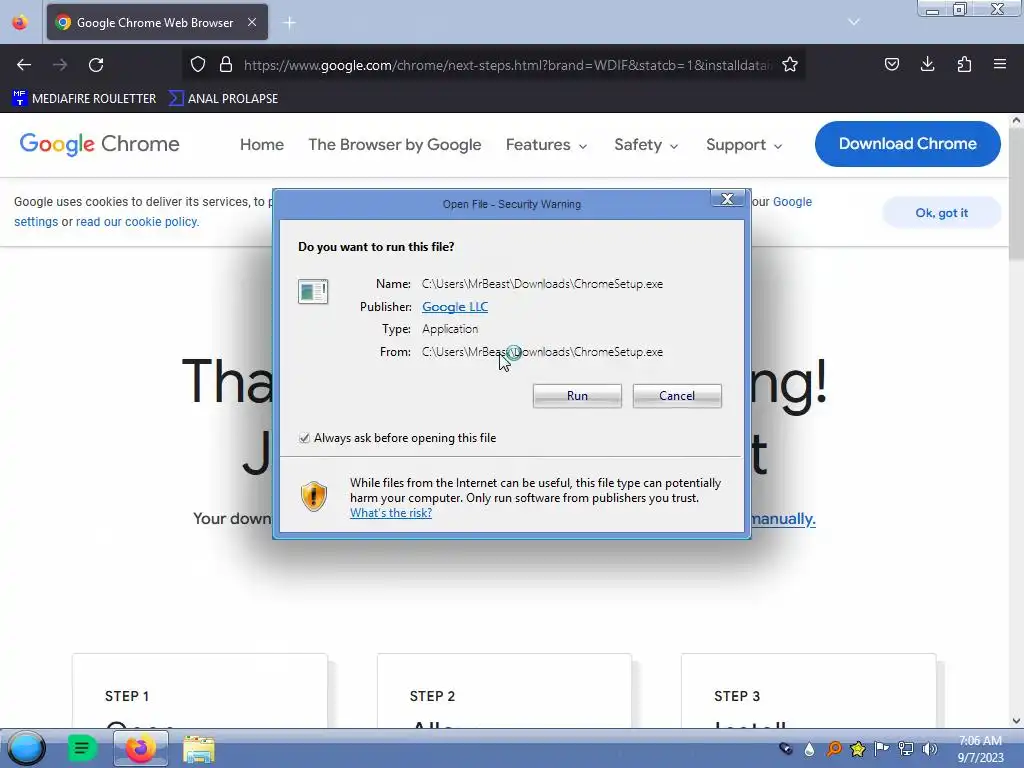This screenshot has width=1024, height=768.
Task: Open the read our cookie policy link
Action: 137,222
